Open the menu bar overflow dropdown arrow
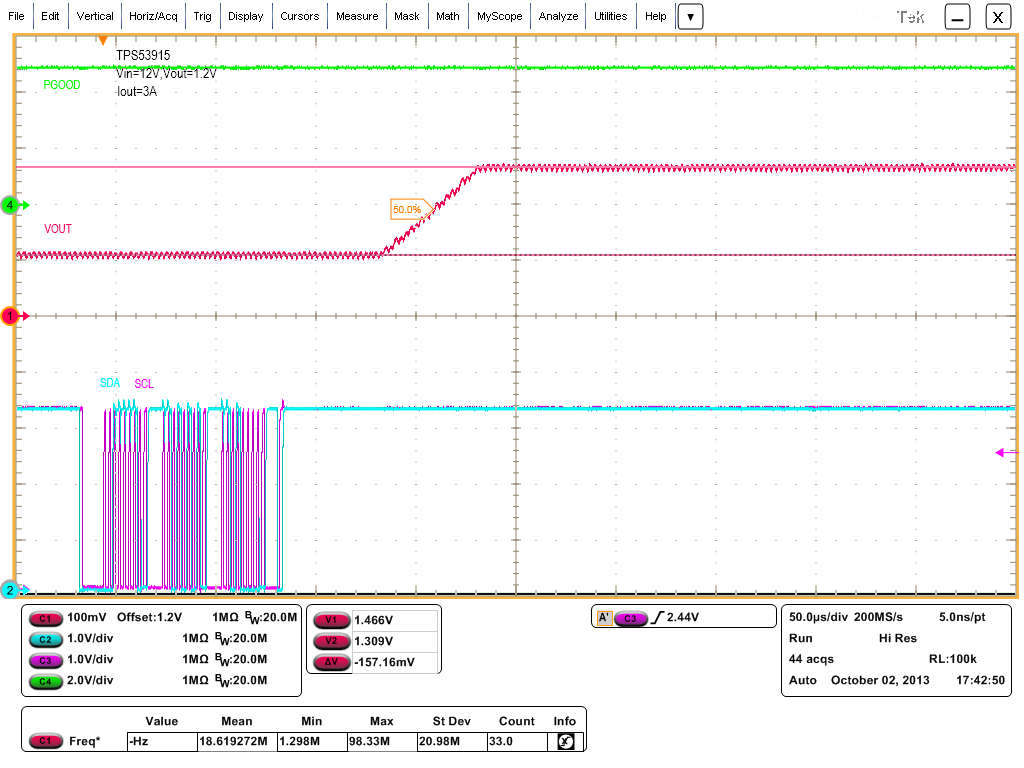The width and height of the screenshot is (1024, 768). (690, 16)
